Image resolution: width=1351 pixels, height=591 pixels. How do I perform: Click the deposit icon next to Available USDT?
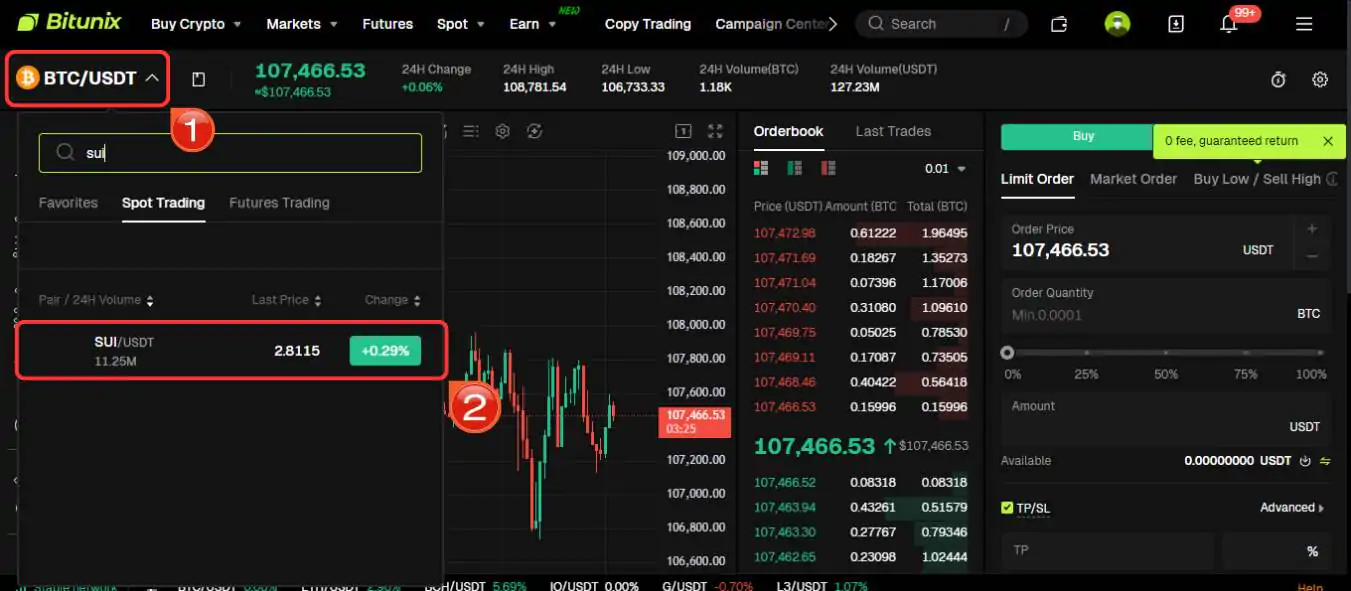pos(1305,461)
